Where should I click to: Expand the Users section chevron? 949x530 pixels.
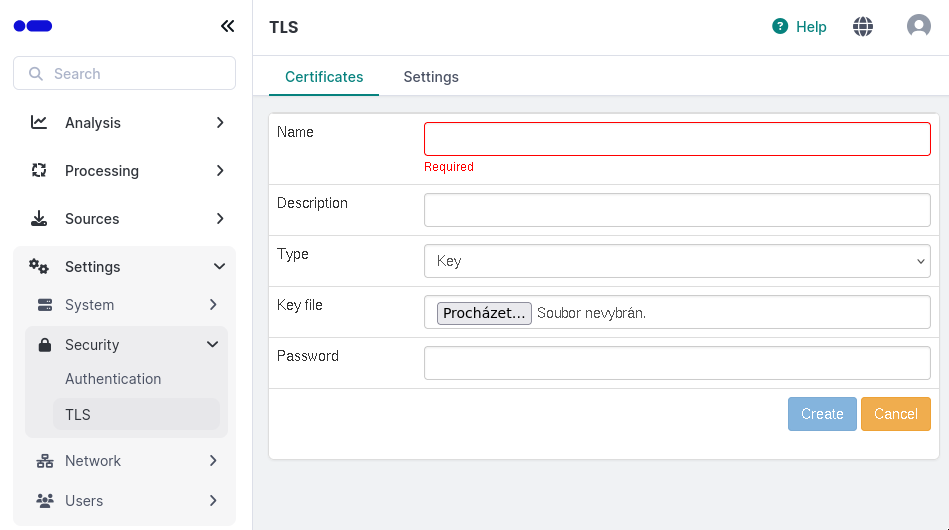coord(213,501)
